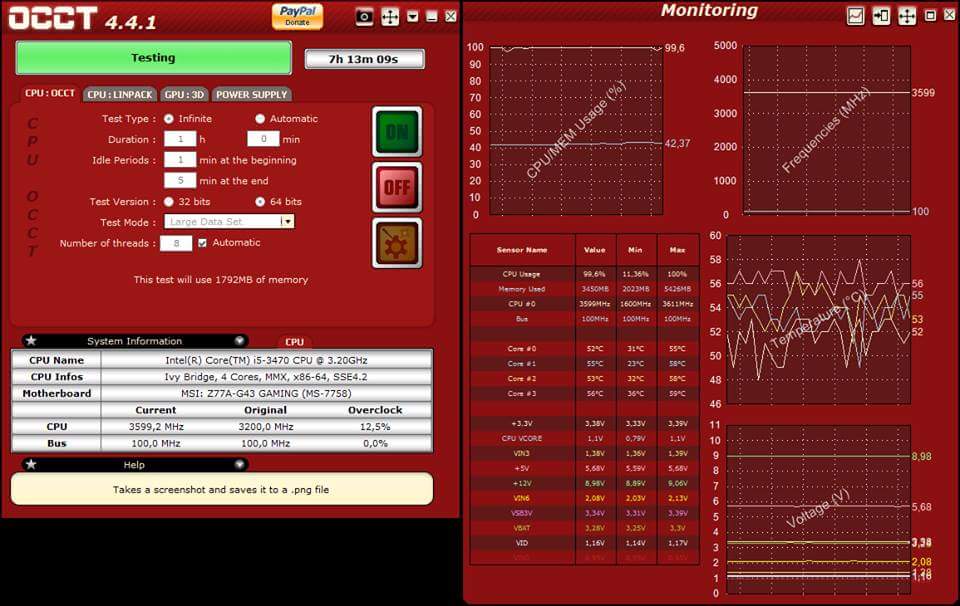Click the star icon beside Help
This screenshot has height=606, width=960.
31,464
